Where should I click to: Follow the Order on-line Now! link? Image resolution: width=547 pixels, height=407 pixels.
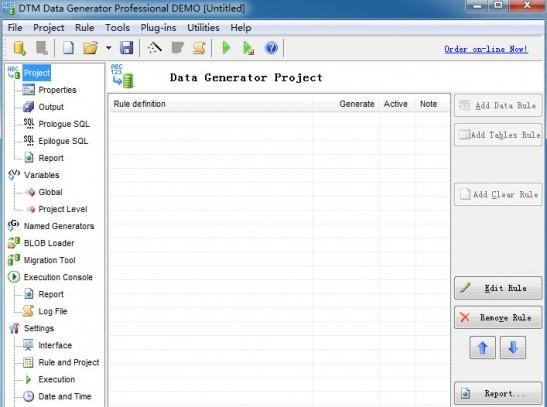[x=486, y=49]
